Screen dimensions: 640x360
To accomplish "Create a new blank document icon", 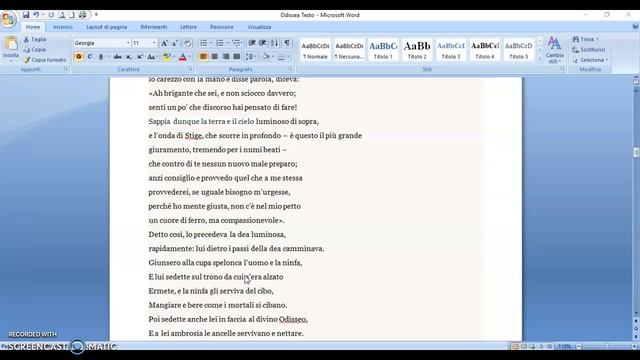I will click(72, 15).
